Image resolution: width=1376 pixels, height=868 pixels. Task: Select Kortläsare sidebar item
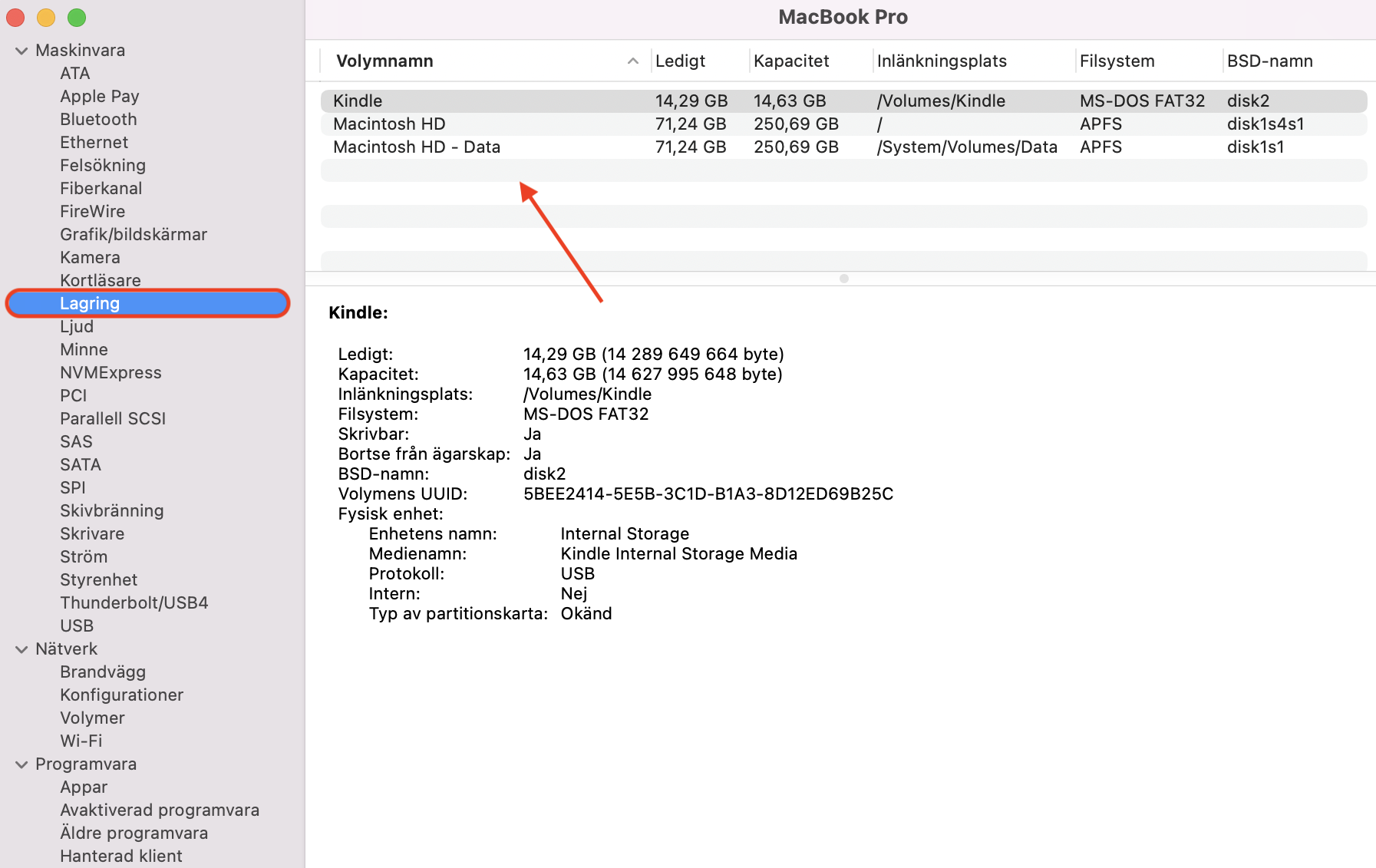[x=101, y=280]
